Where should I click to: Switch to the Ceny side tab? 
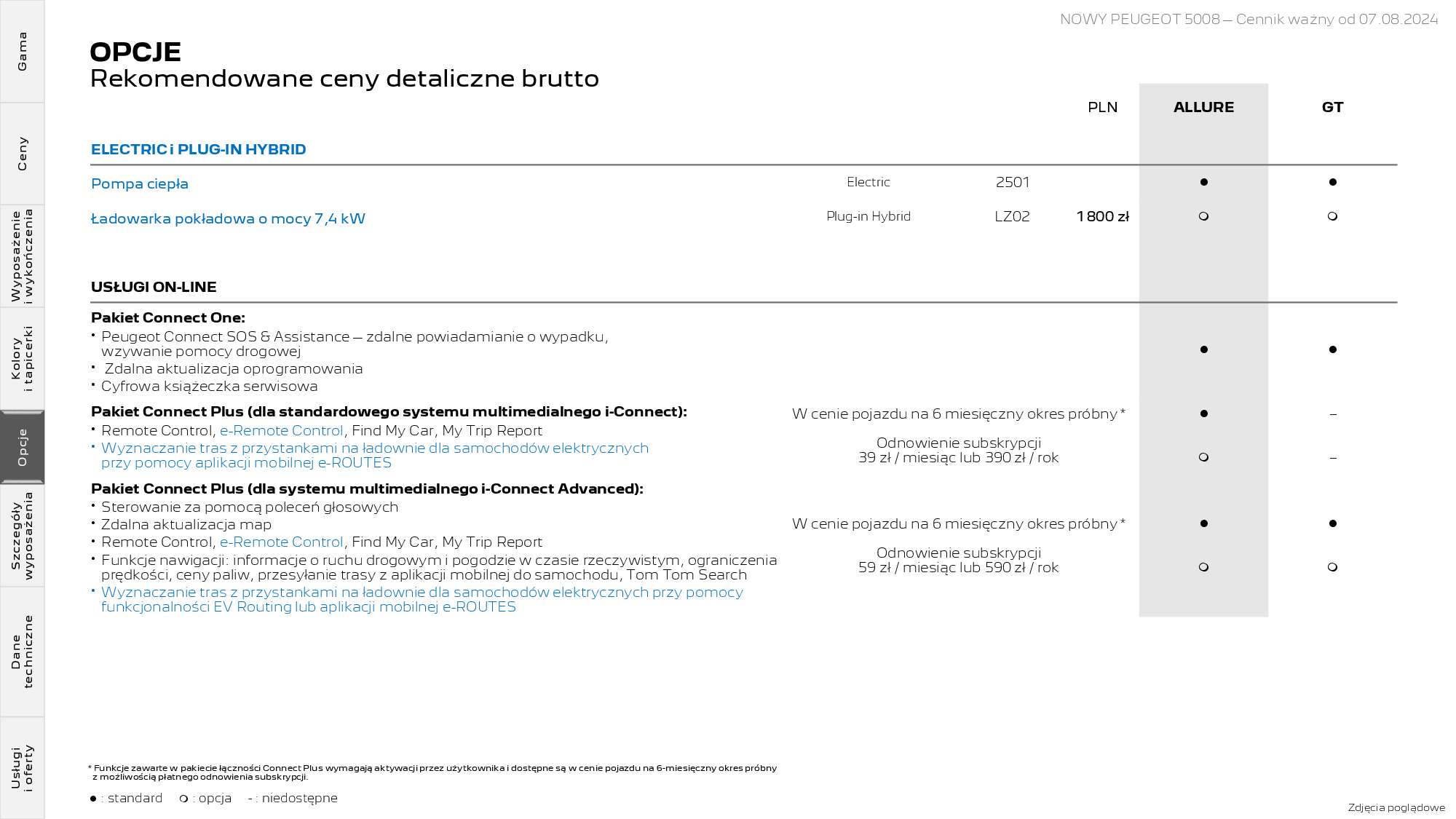(x=22, y=154)
